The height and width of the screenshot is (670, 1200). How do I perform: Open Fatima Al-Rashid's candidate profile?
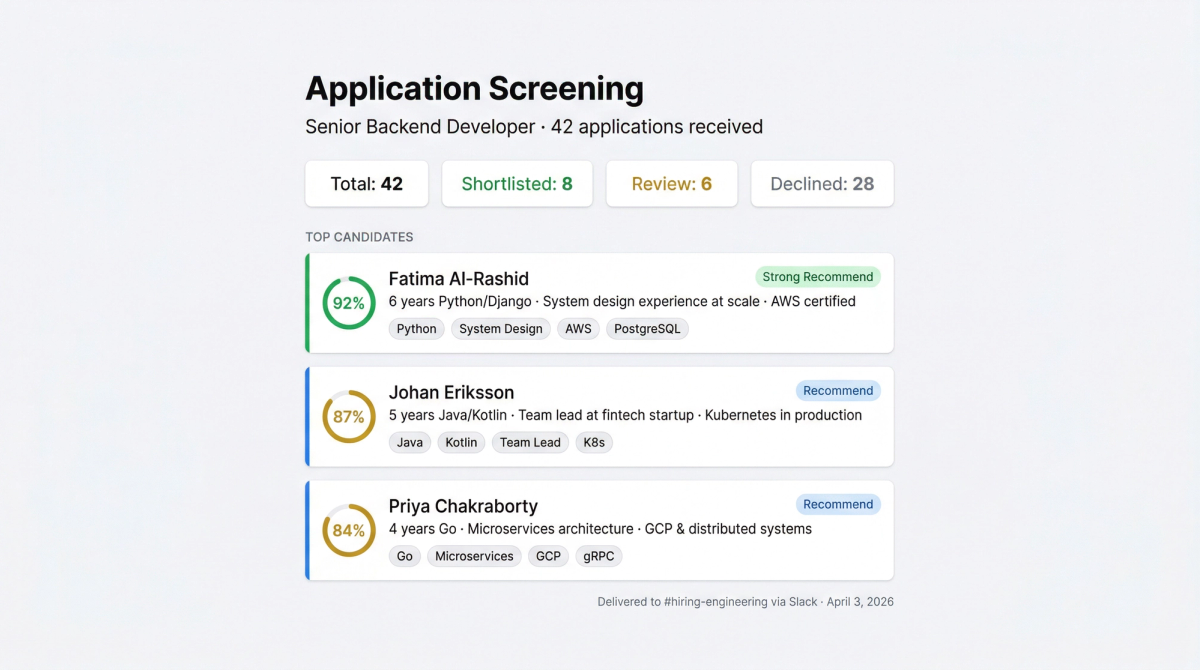click(x=459, y=278)
